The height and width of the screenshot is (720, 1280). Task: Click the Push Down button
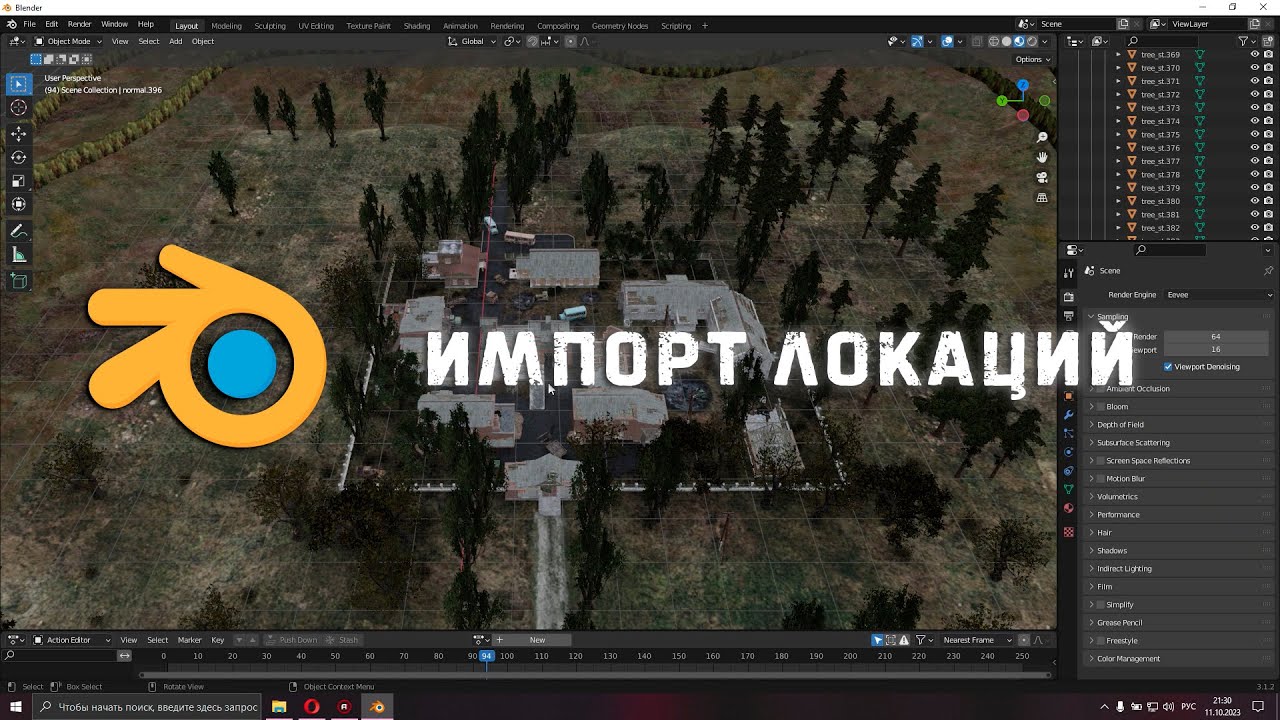click(292, 640)
